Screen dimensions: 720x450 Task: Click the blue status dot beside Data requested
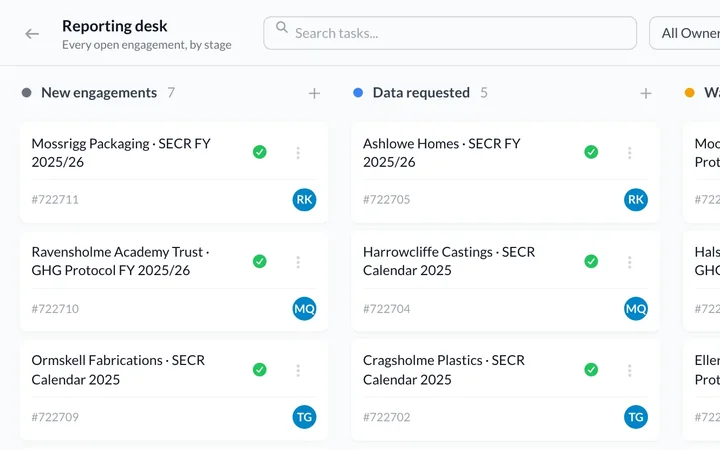click(358, 93)
